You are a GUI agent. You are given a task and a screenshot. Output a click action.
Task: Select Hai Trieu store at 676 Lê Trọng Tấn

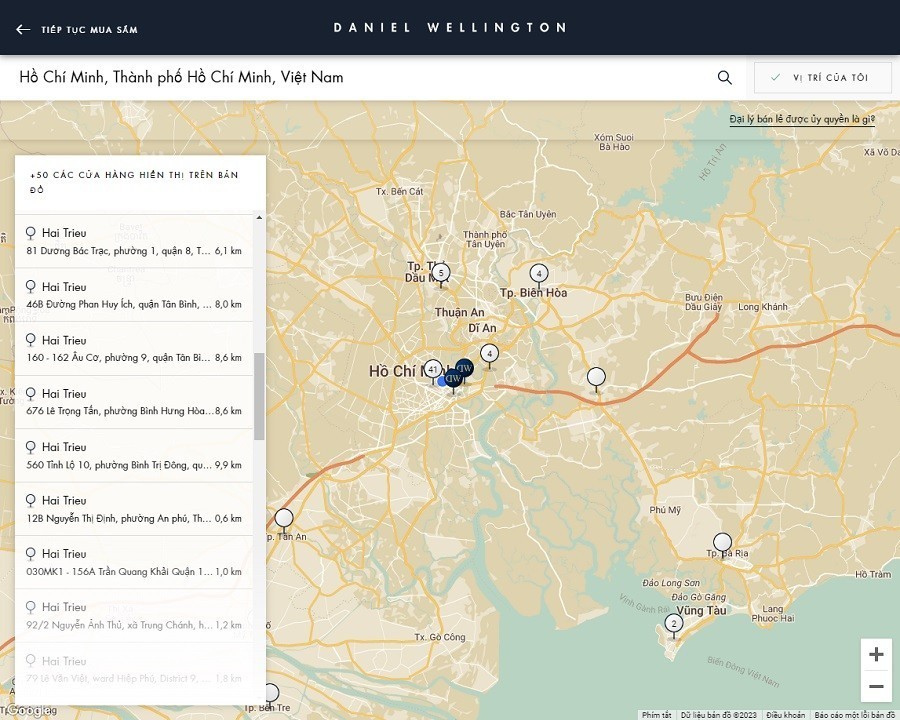pos(134,402)
